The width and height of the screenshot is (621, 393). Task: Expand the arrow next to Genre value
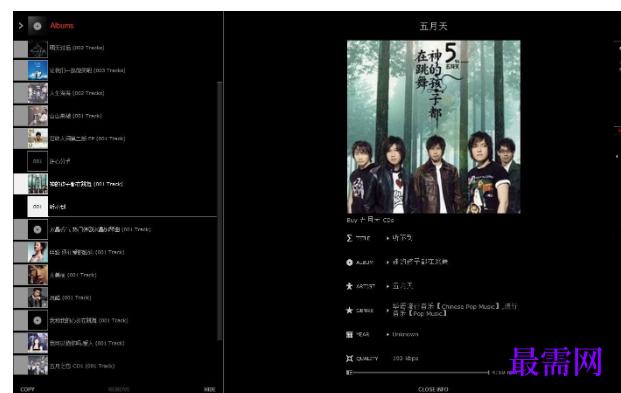(388, 310)
